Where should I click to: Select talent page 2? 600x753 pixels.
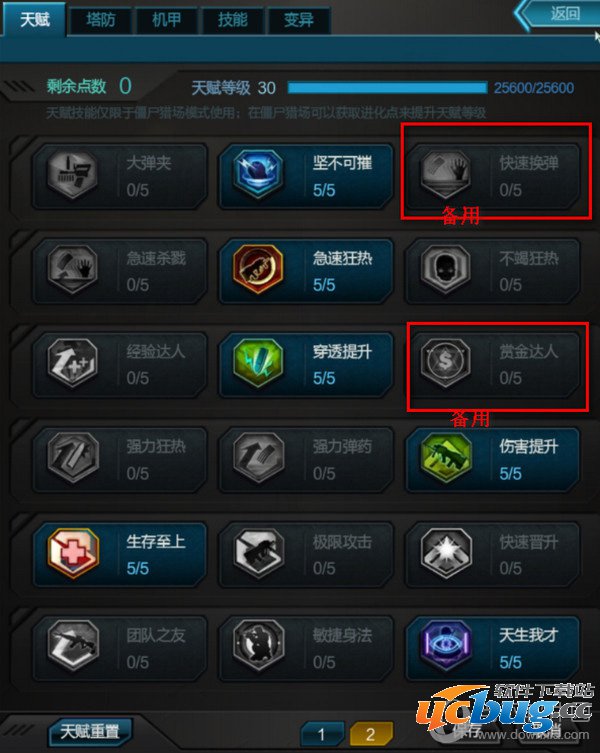coord(370,734)
